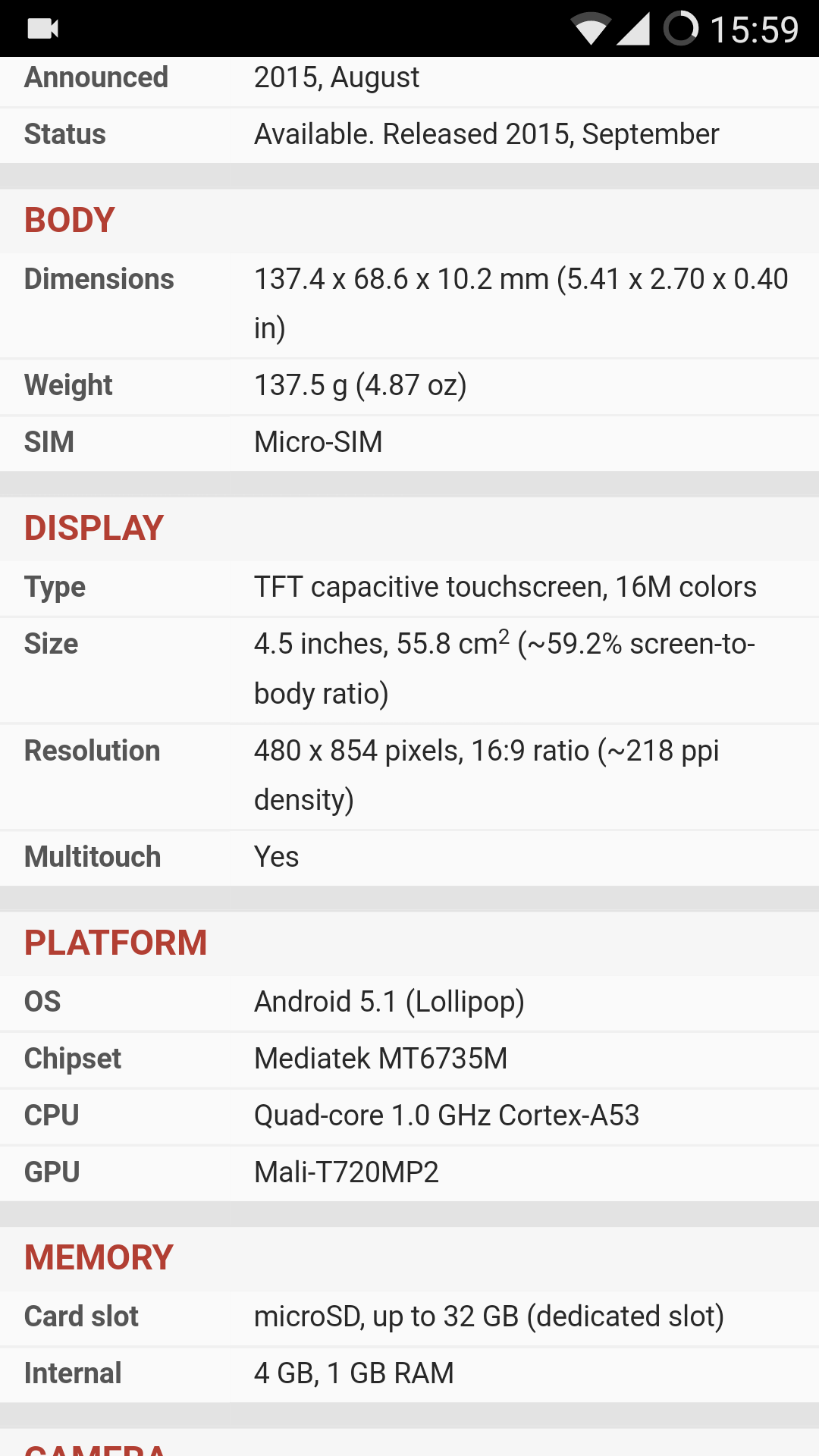Click the Mediatek MT6735M chipset value
This screenshot has width=819, height=1456.
pos(381,1059)
